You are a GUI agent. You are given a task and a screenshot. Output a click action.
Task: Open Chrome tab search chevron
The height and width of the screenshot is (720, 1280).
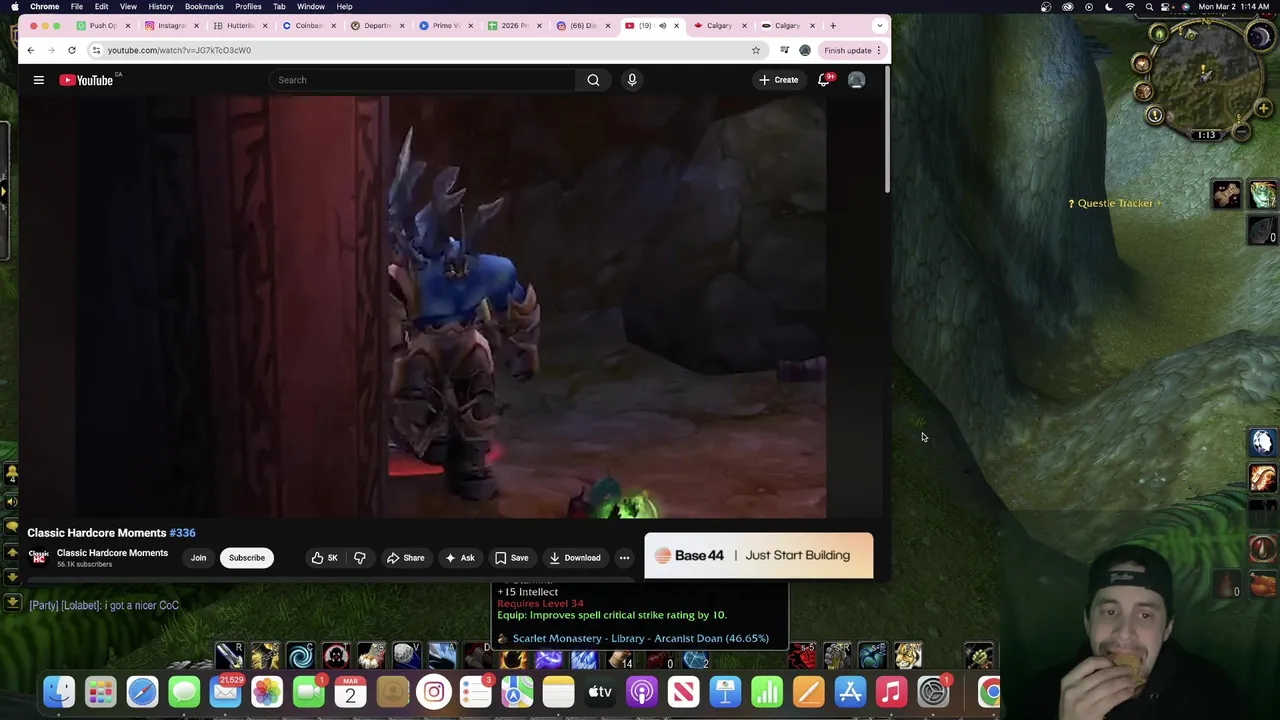(879, 26)
